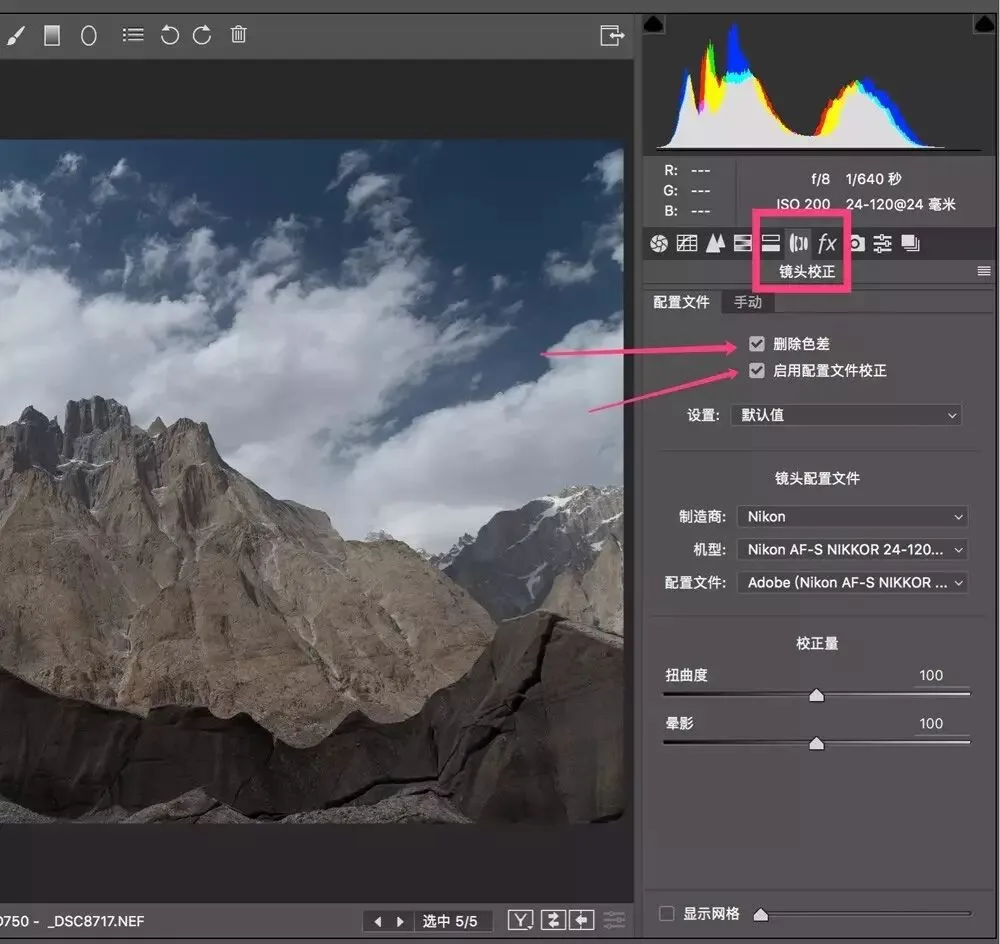Click the rotate clockwise icon

pyautogui.click(x=202, y=35)
